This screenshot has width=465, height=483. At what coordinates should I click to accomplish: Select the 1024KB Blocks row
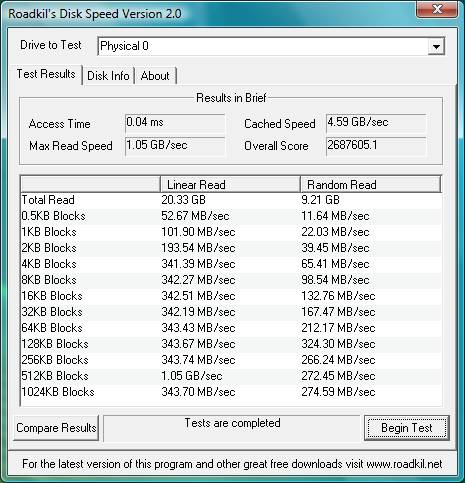[x=231, y=392]
